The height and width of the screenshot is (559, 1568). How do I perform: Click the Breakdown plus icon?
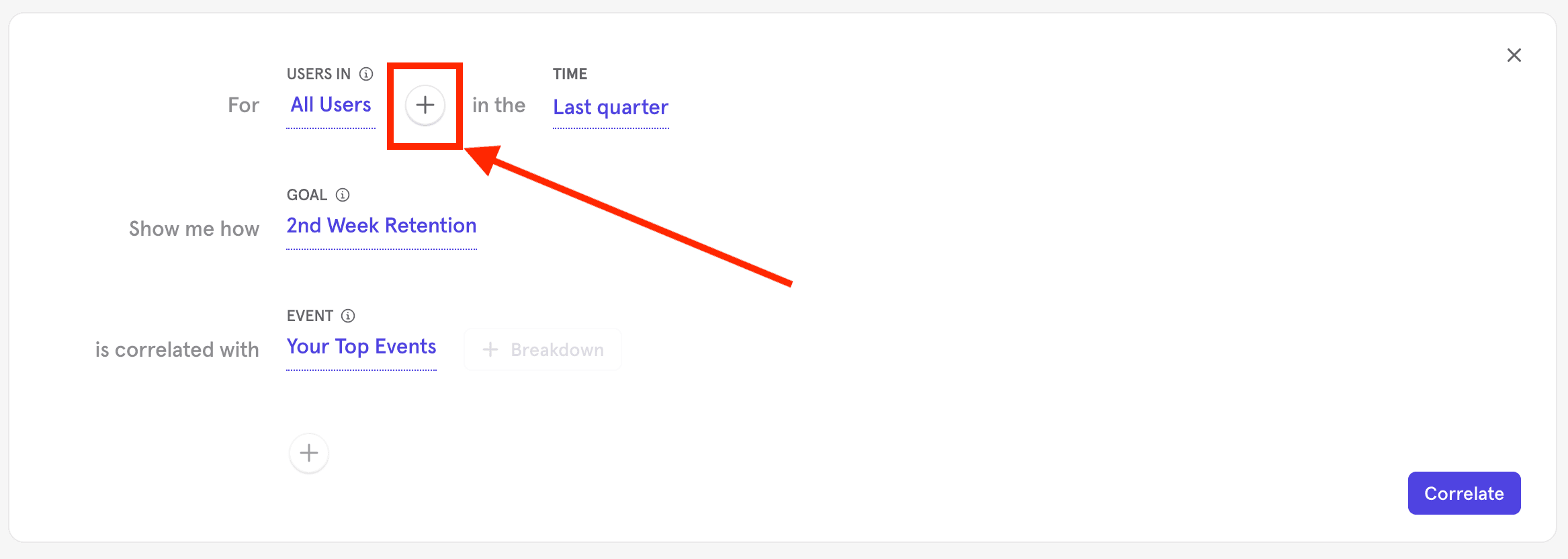click(x=490, y=349)
